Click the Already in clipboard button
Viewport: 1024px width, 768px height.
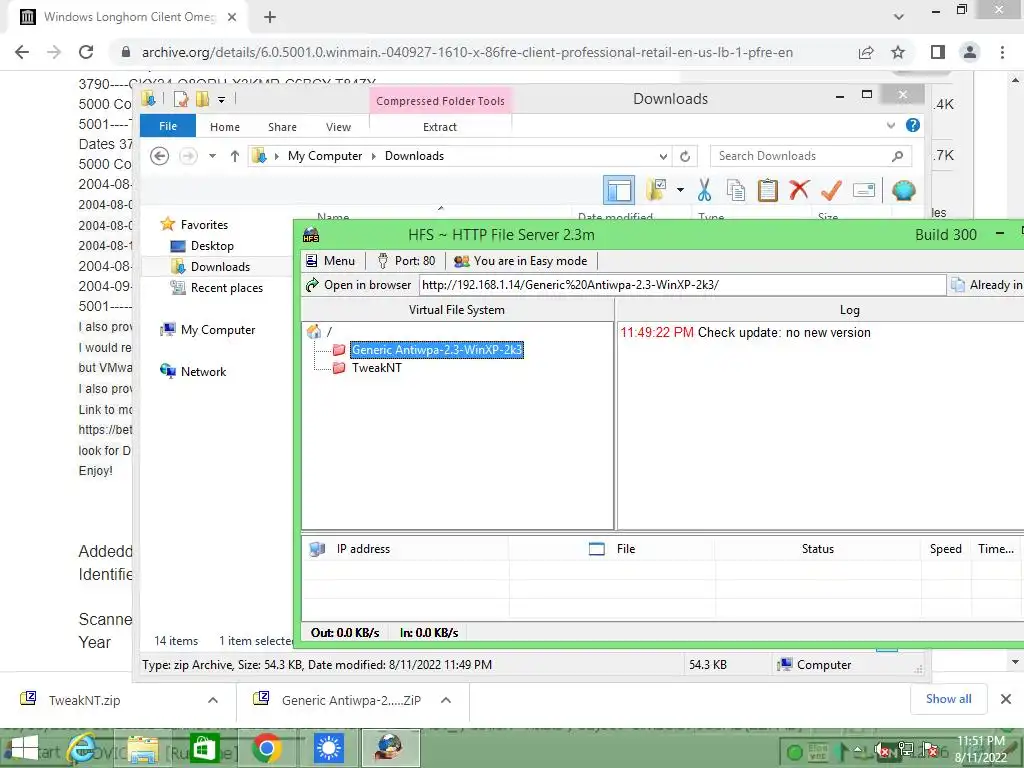point(986,285)
